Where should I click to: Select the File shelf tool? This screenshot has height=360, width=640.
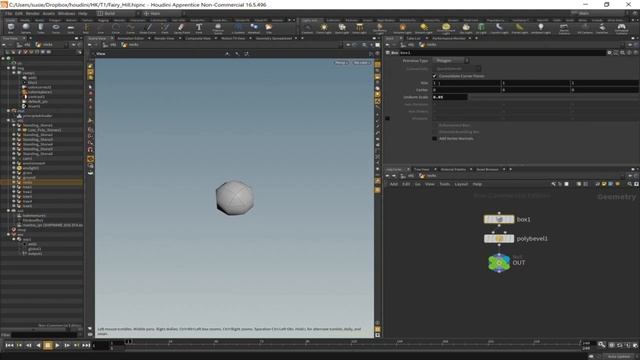(269, 29)
